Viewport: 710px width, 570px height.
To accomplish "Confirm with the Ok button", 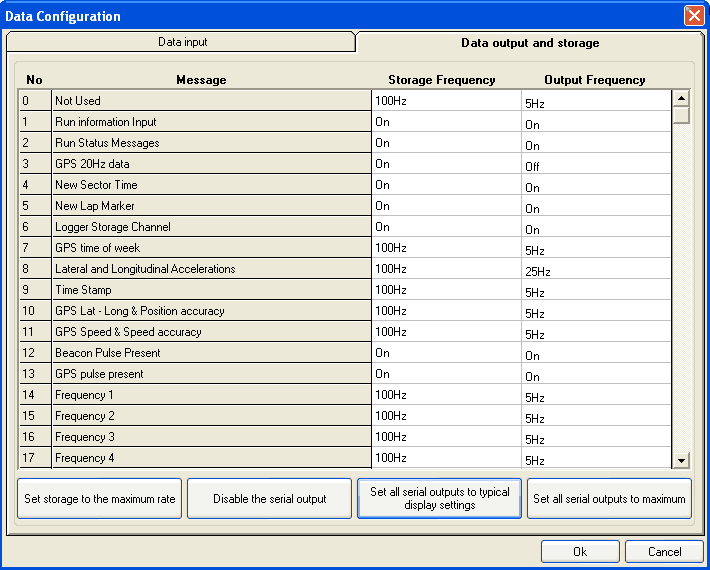I will click(x=580, y=552).
